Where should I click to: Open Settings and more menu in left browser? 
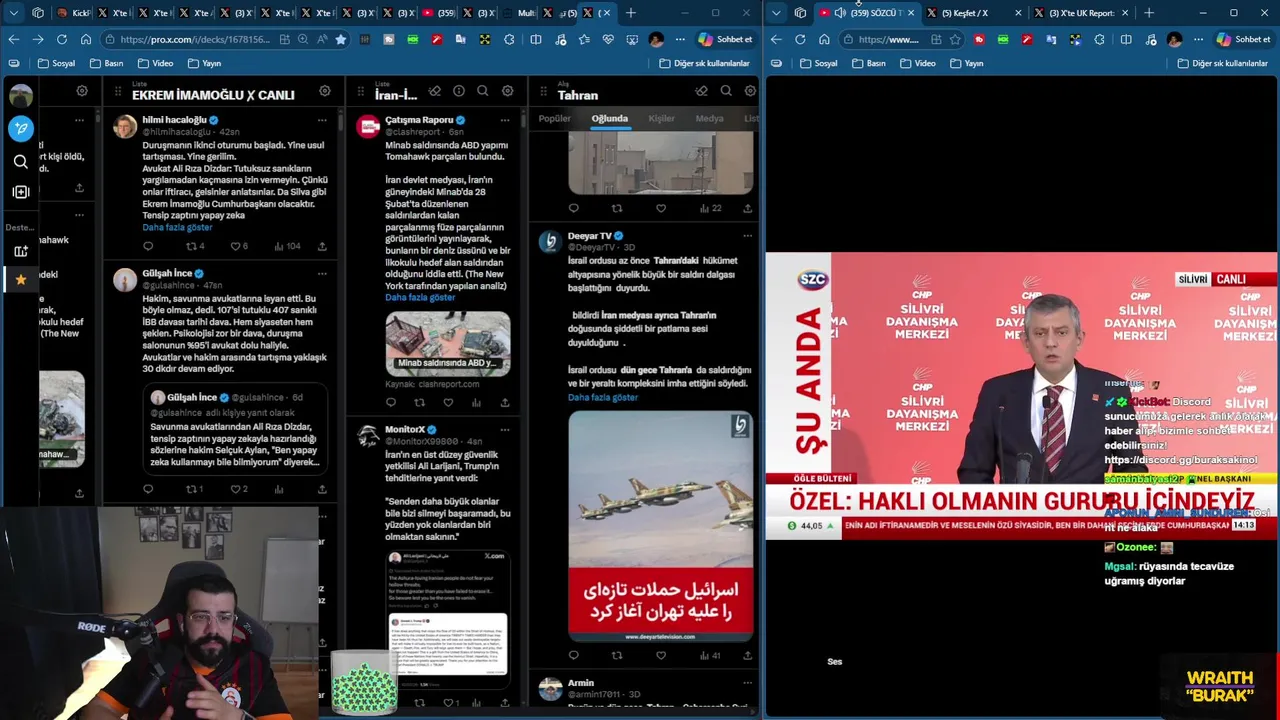click(680, 39)
